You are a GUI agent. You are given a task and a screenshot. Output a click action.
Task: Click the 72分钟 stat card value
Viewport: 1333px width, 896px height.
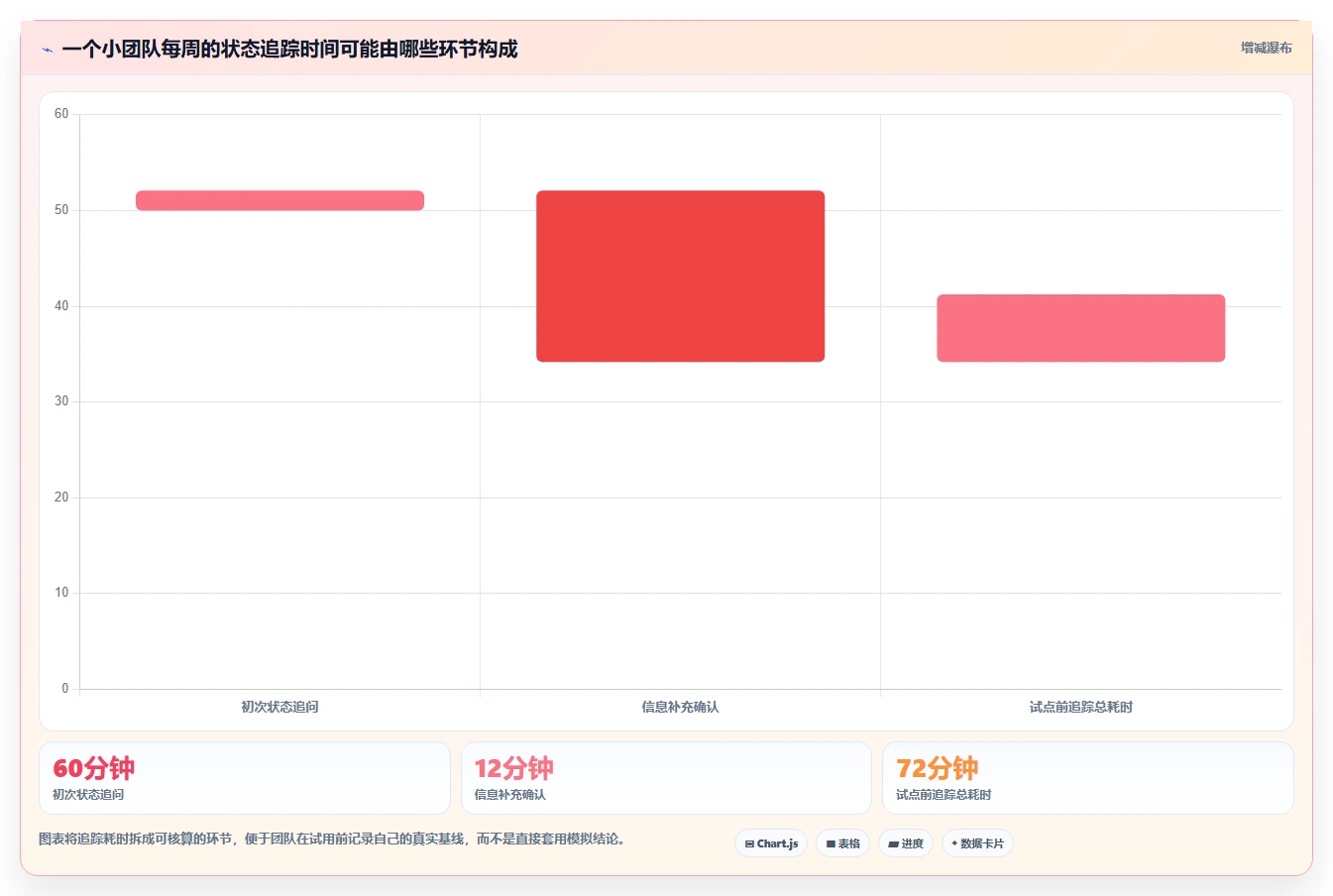coord(937,768)
